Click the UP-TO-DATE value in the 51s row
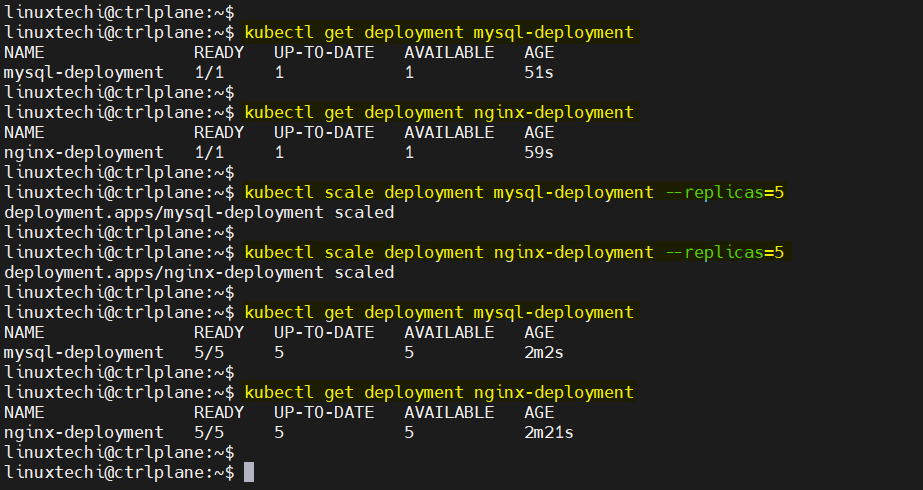The width and height of the screenshot is (923, 490). click(x=279, y=72)
